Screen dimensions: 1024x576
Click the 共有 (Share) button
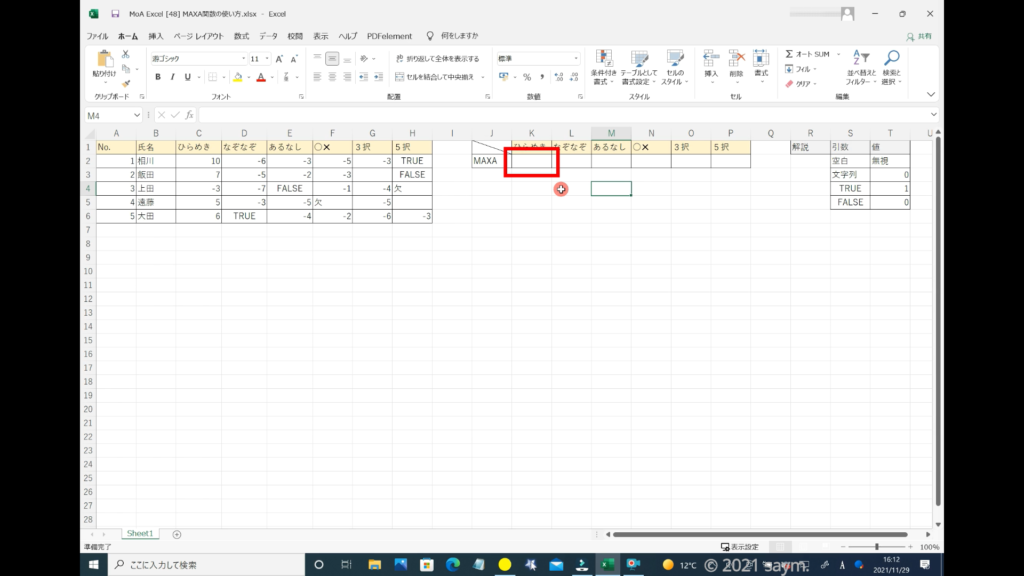[919, 36]
